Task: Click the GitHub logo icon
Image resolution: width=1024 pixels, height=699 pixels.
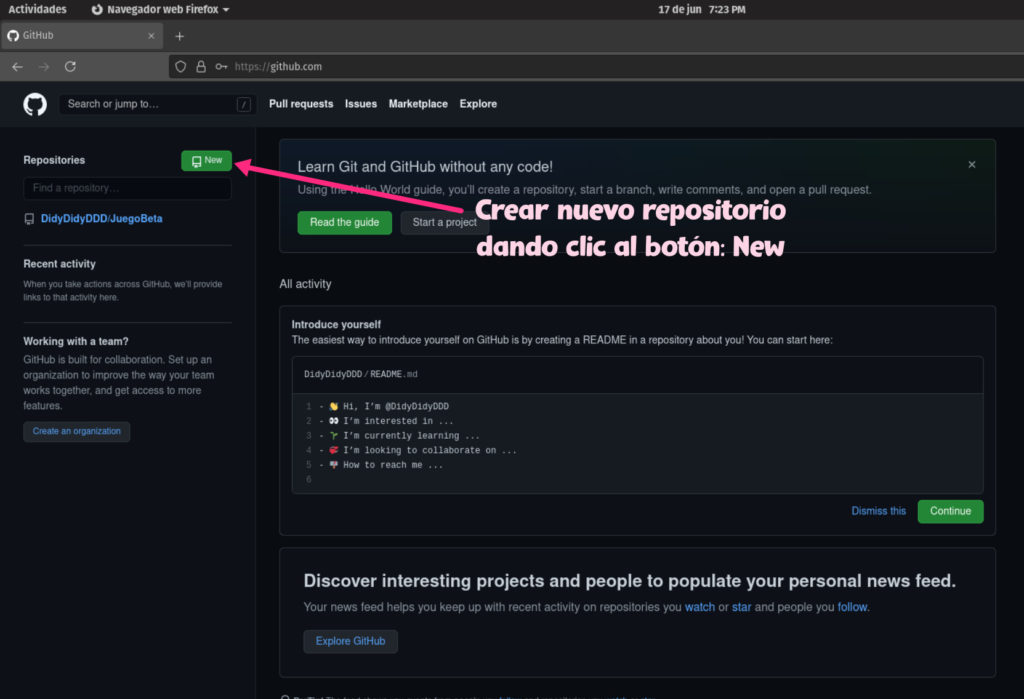Action: point(35,103)
